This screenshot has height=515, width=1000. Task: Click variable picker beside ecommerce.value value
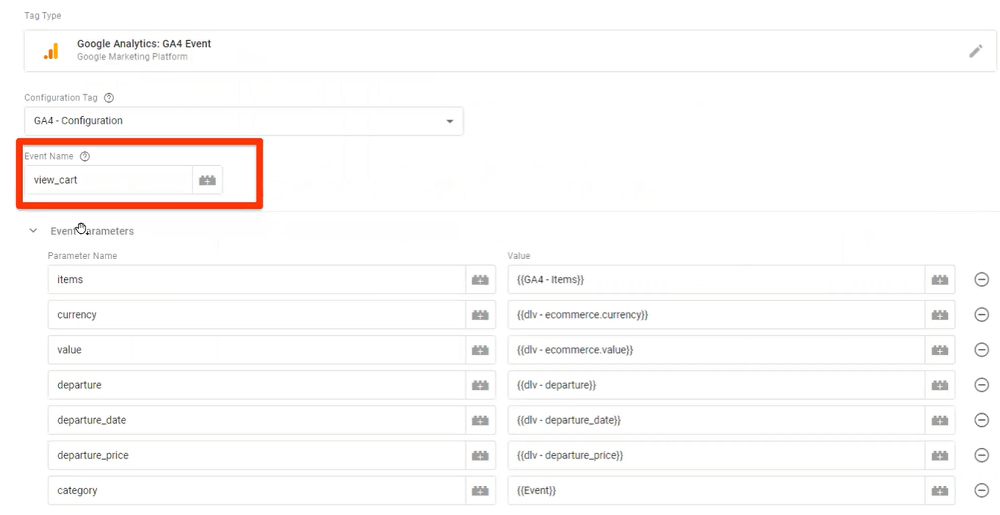coord(940,350)
